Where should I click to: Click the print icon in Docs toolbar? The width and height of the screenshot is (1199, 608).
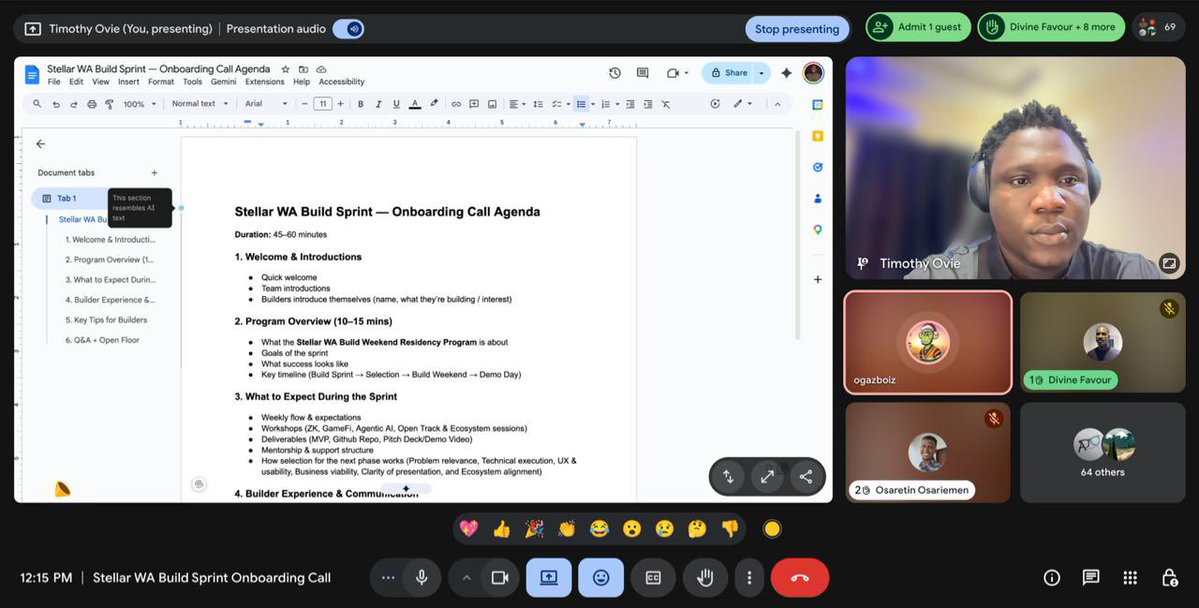(x=92, y=104)
